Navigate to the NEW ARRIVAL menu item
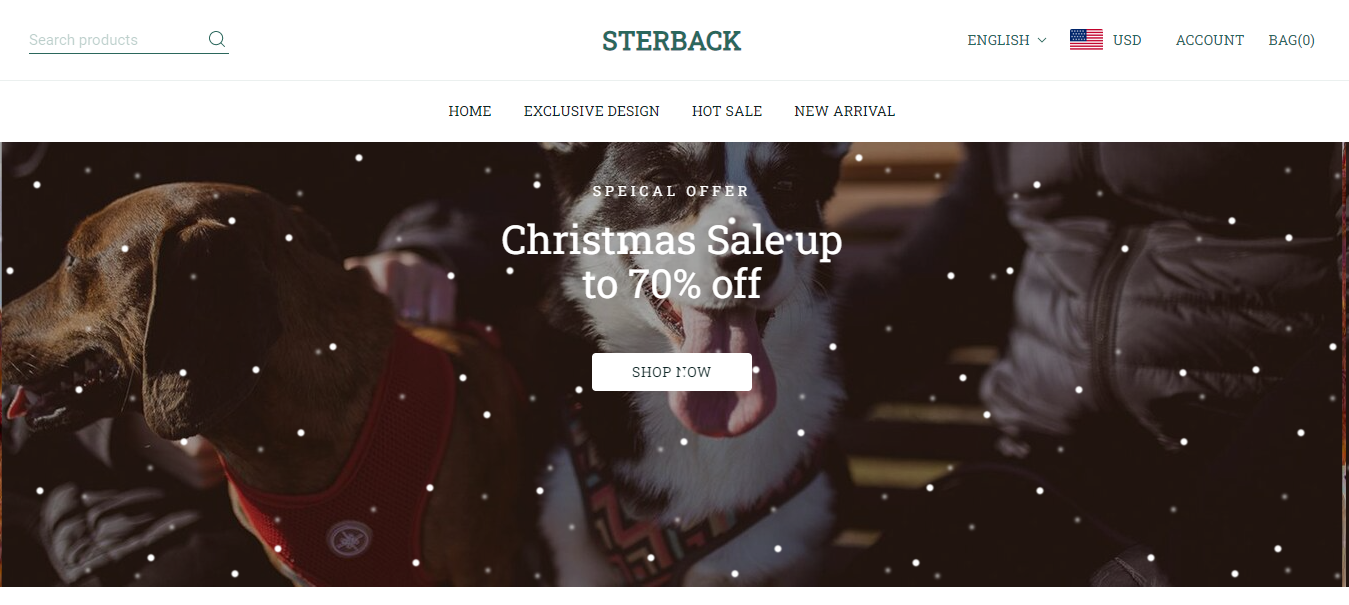This screenshot has height=605, width=1349. point(845,111)
